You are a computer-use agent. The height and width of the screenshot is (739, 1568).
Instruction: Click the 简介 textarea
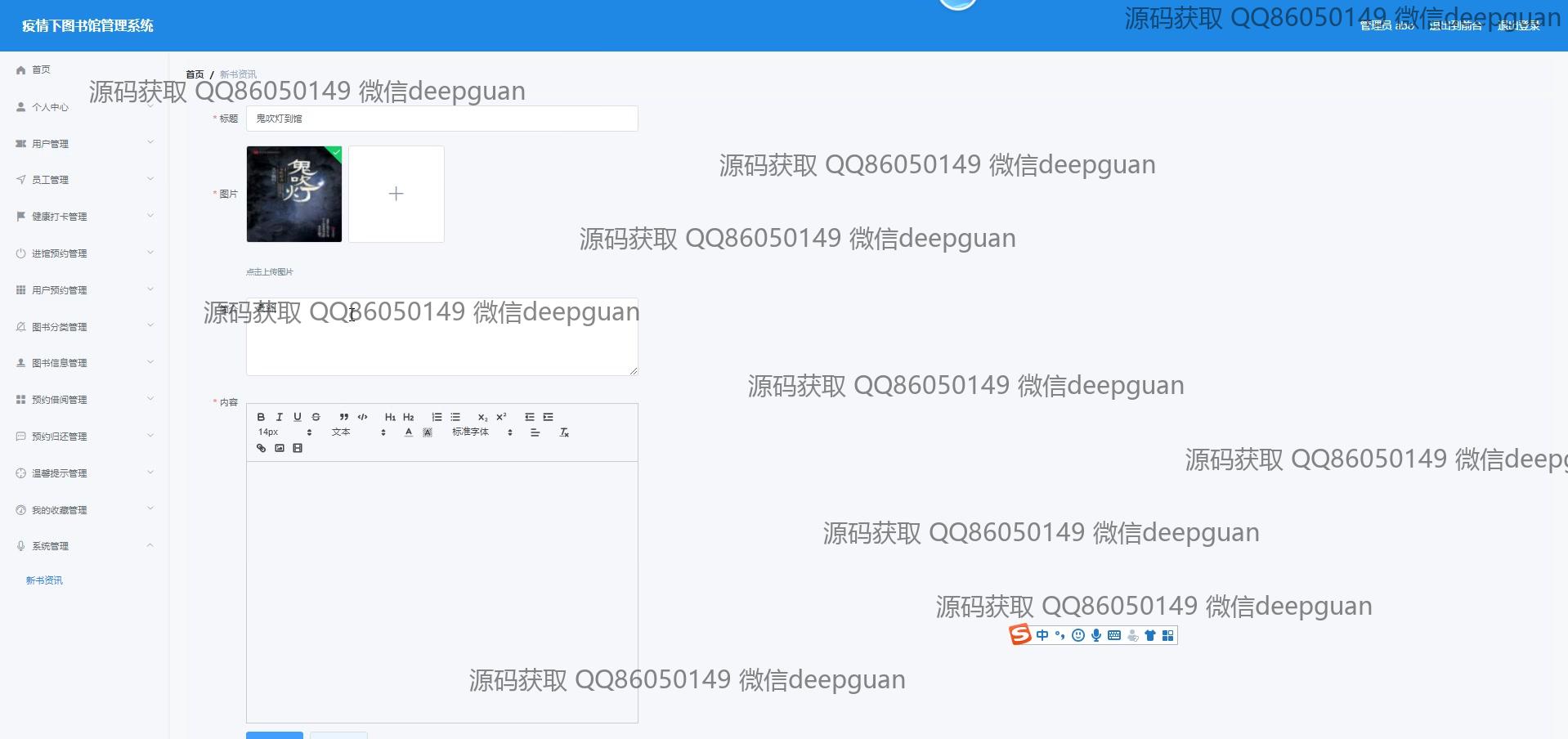point(442,337)
